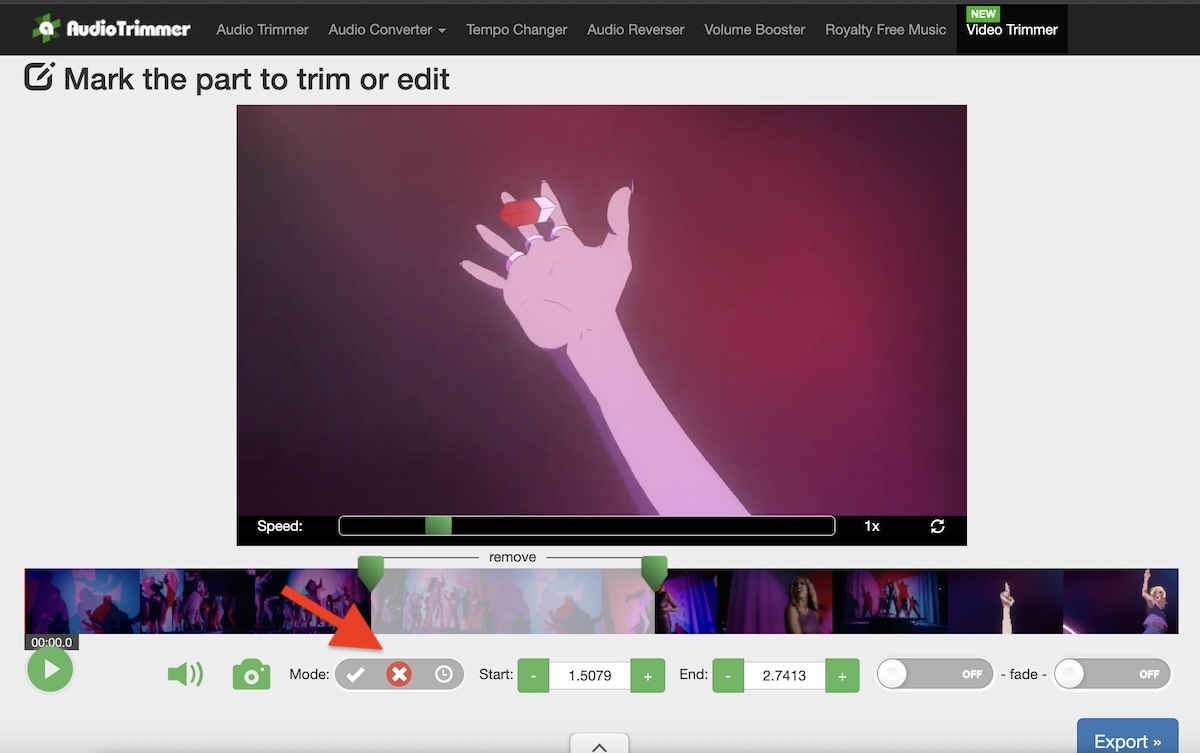Click the AudioTrimmer logo icon
Viewport: 1200px width, 753px height.
[x=47, y=28]
